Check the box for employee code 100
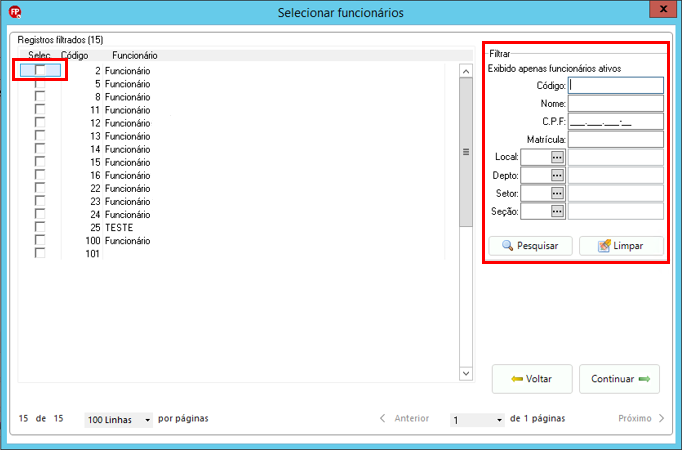 coord(40,240)
